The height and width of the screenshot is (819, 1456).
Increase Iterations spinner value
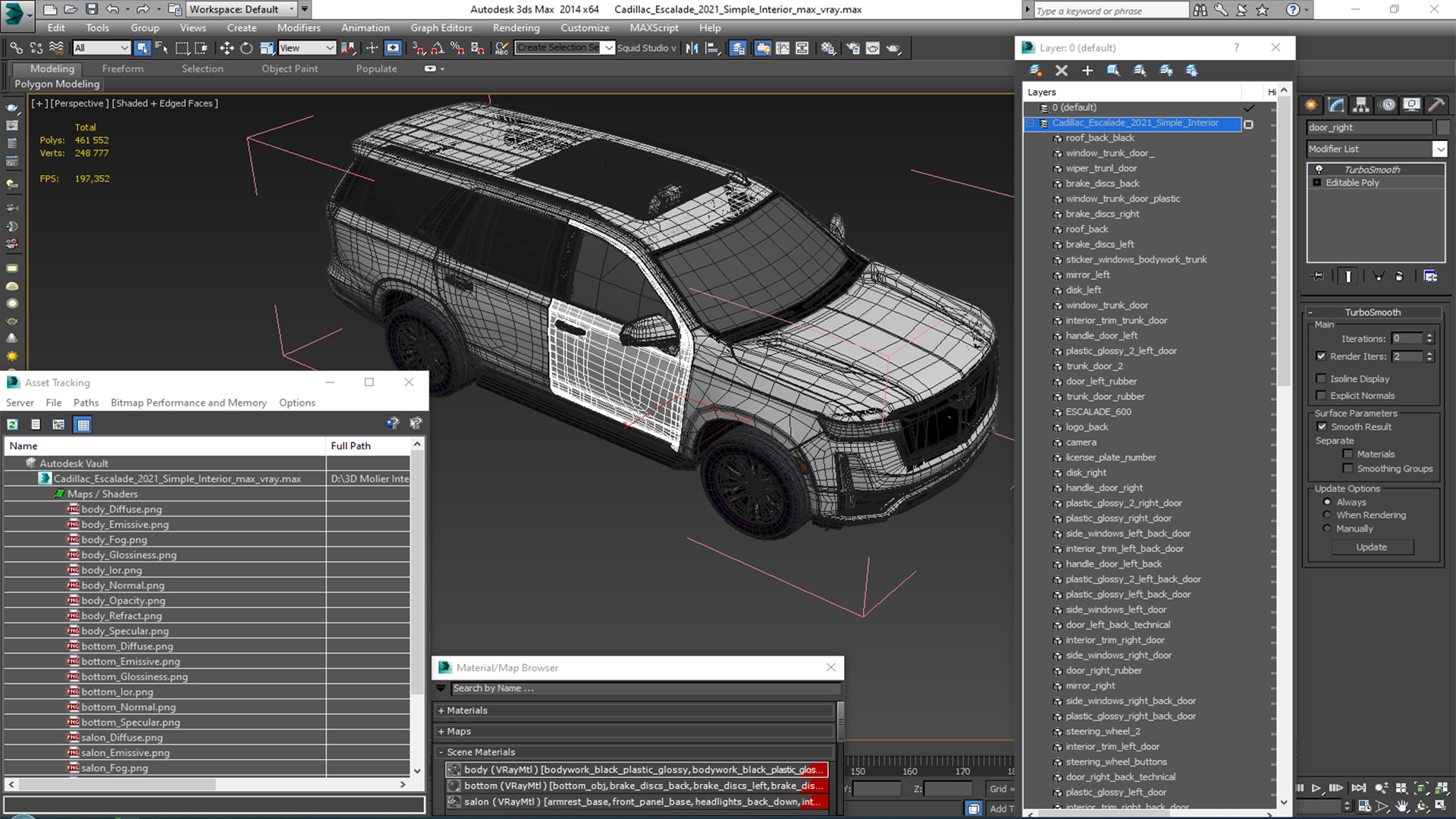pos(1429,336)
